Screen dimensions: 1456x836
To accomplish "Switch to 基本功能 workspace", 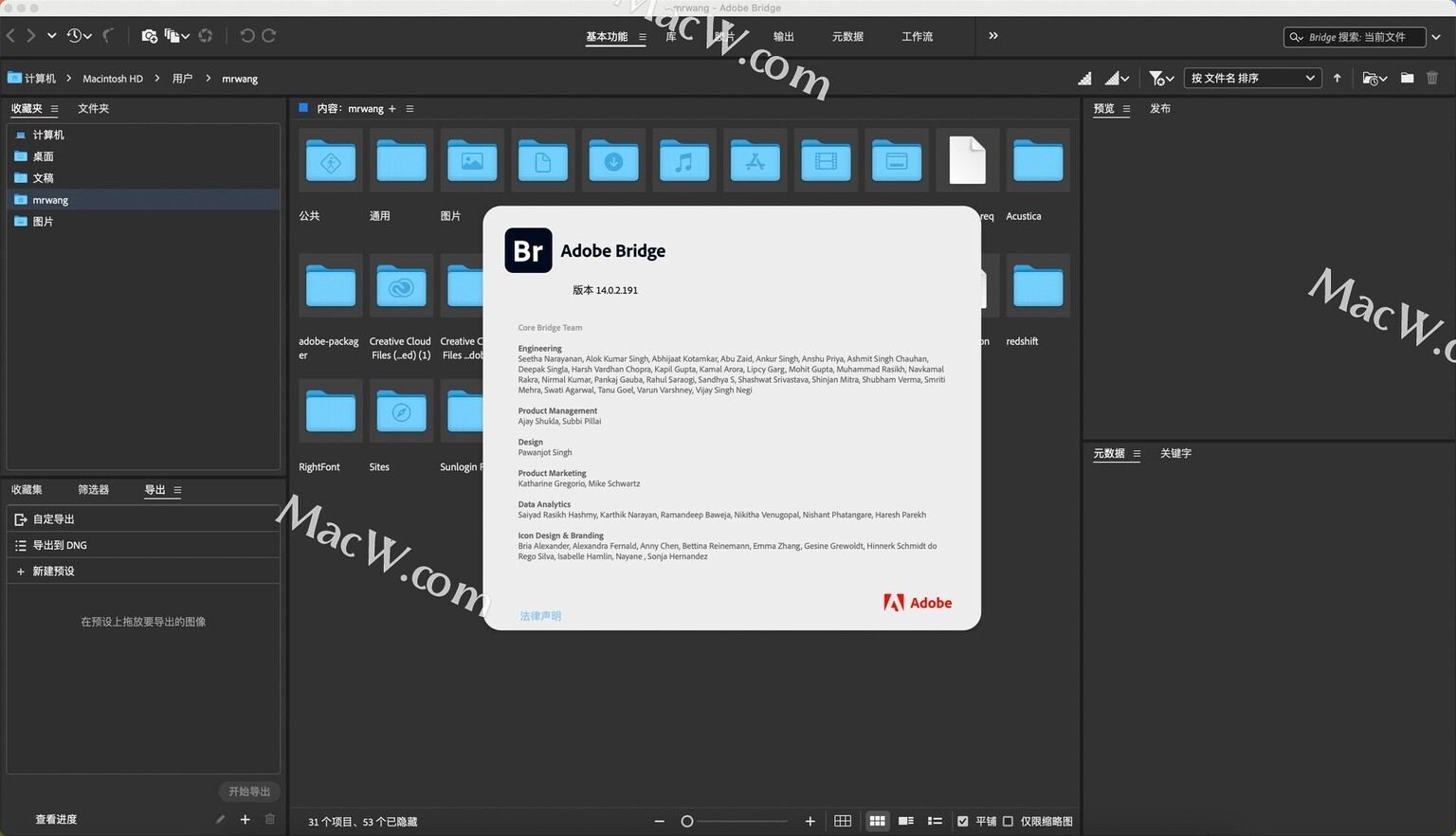I will coord(607,37).
